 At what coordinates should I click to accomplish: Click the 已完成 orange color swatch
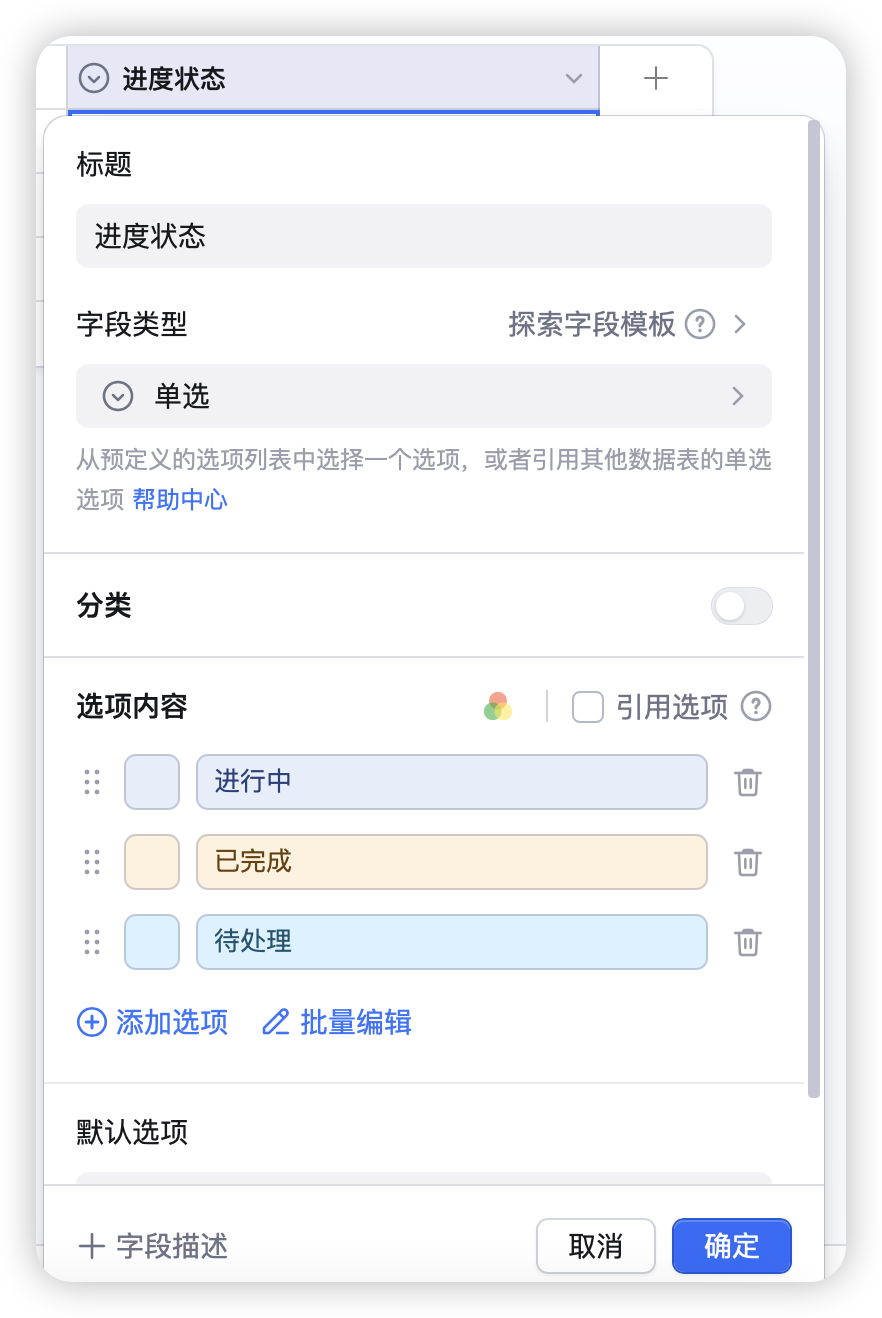point(152,862)
